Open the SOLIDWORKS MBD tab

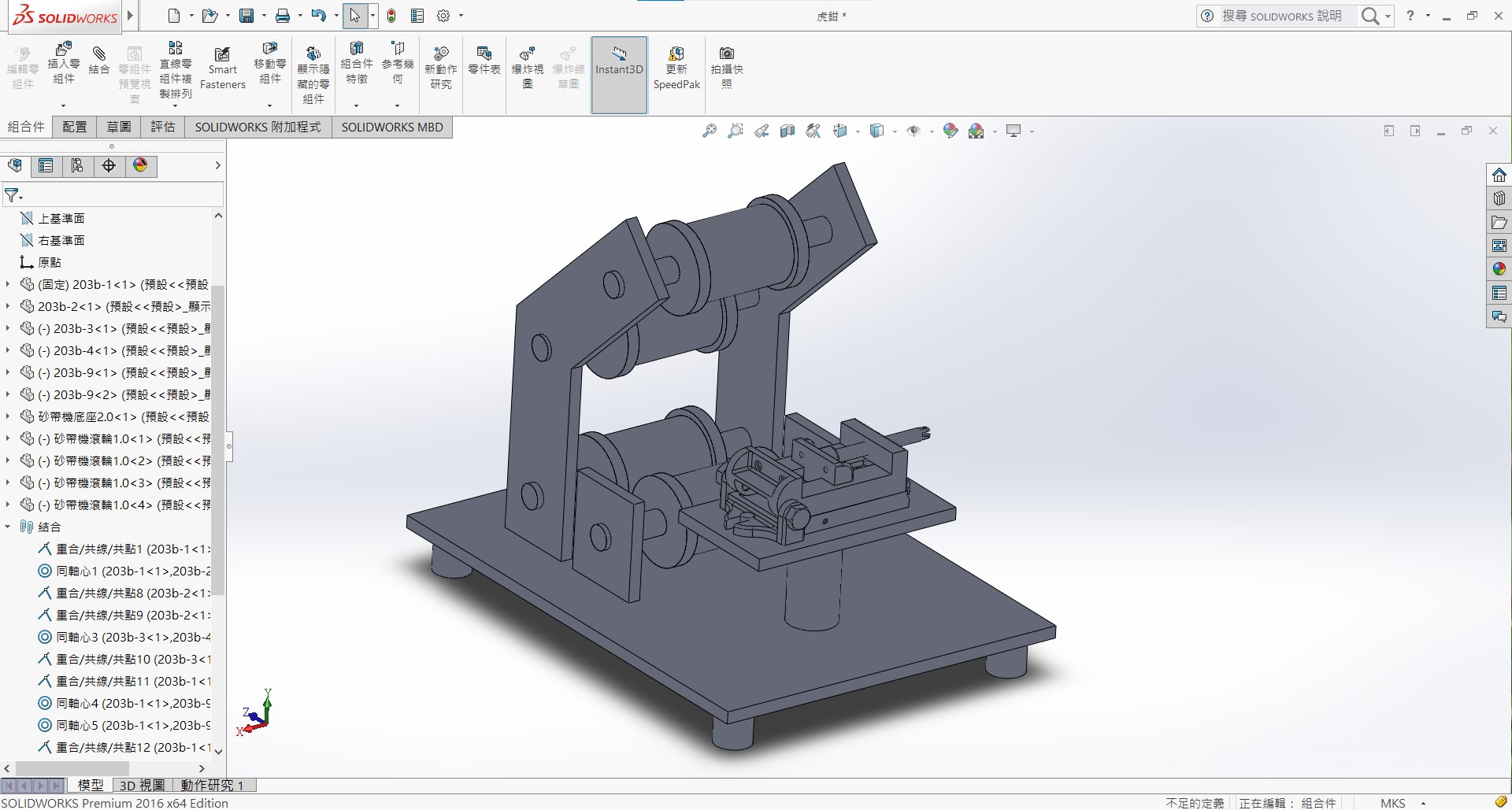click(x=391, y=127)
